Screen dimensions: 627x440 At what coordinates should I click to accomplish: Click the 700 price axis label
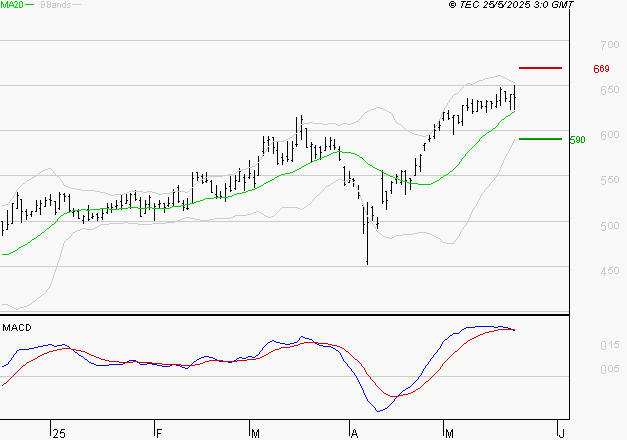tap(580, 45)
